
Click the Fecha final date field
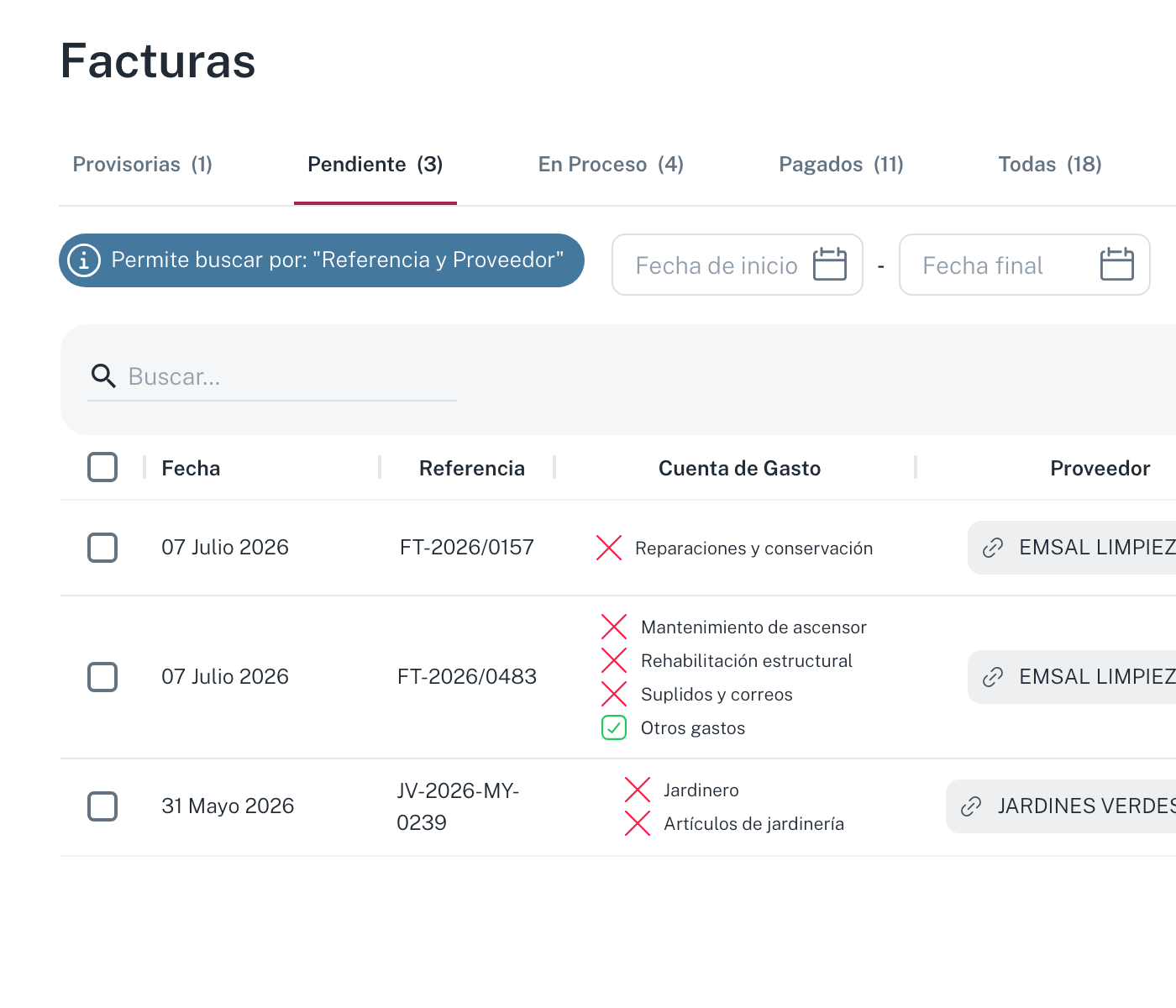click(1025, 265)
